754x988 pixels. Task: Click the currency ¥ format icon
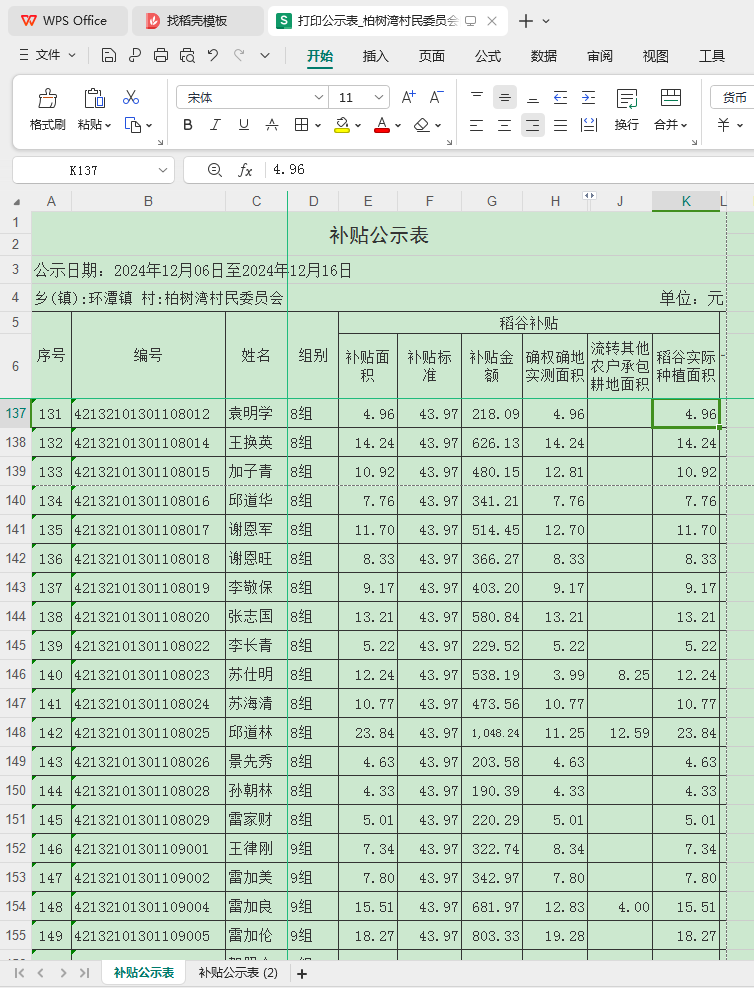click(724, 125)
